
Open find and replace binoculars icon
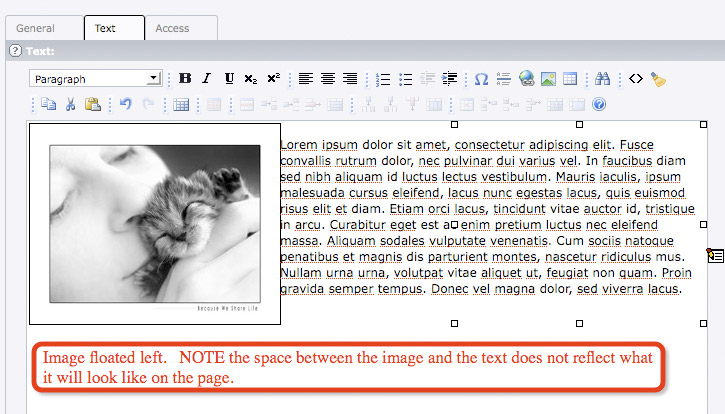point(602,79)
